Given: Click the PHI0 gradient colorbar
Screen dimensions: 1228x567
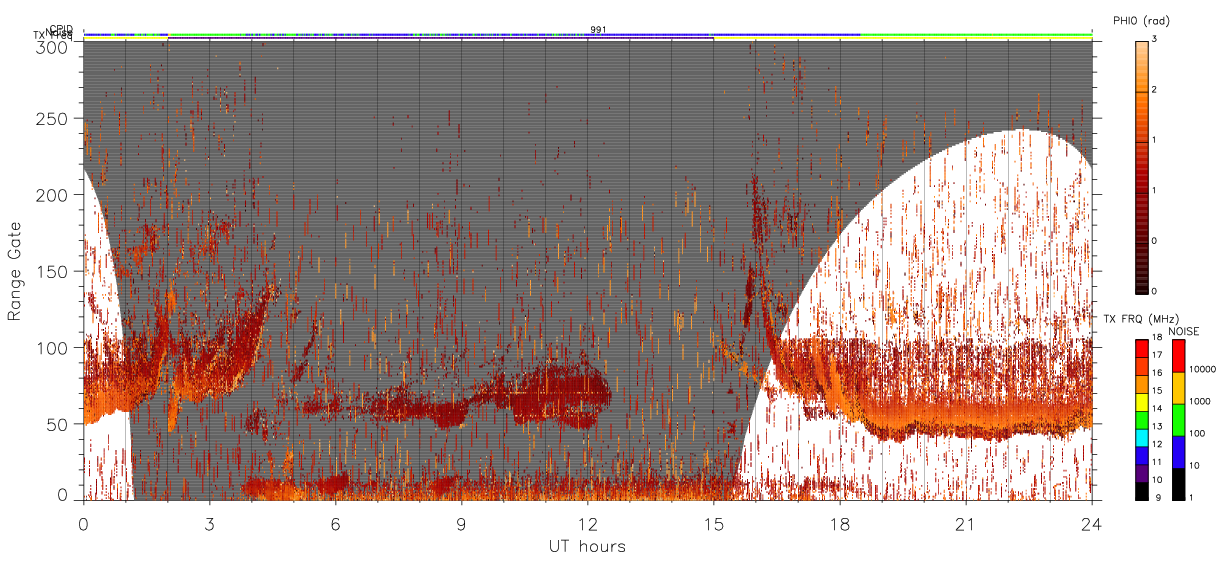Looking at the screenshot, I should point(1141,166).
